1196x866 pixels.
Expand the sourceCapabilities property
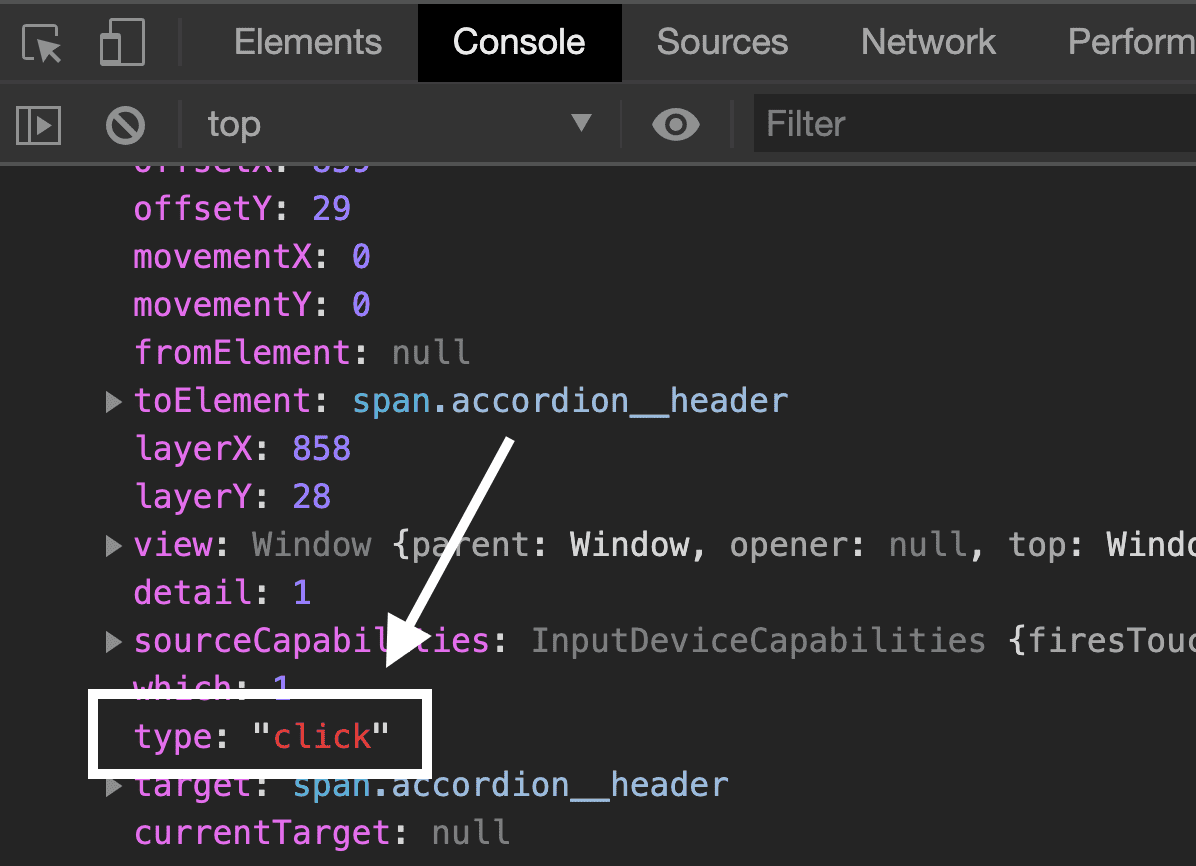click(113, 641)
